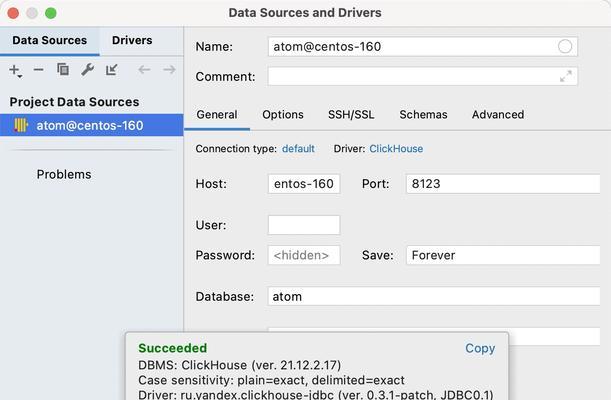The height and width of the screenshot is (400, 611).
Task: Open the Schemas tab
Action: click(423, 115)
